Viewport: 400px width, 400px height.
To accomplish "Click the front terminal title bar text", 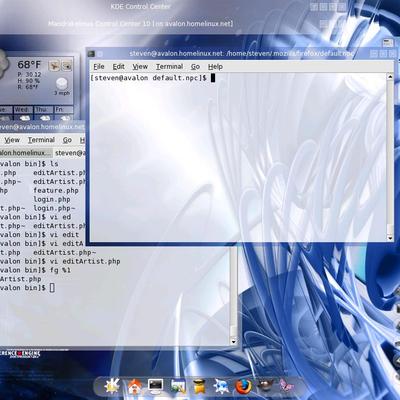I will pos(241,53).
